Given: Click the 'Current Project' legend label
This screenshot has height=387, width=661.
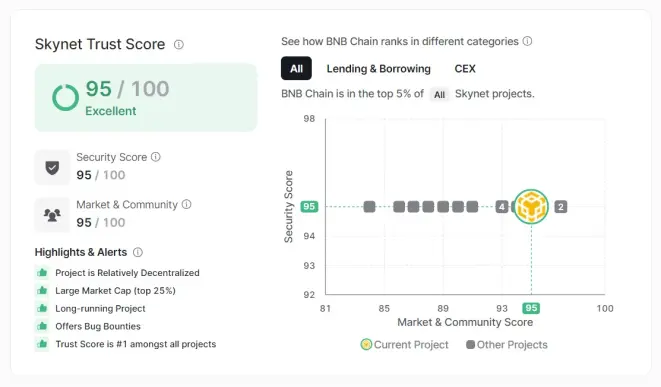Looking at the screenshot, I should 411,344.
